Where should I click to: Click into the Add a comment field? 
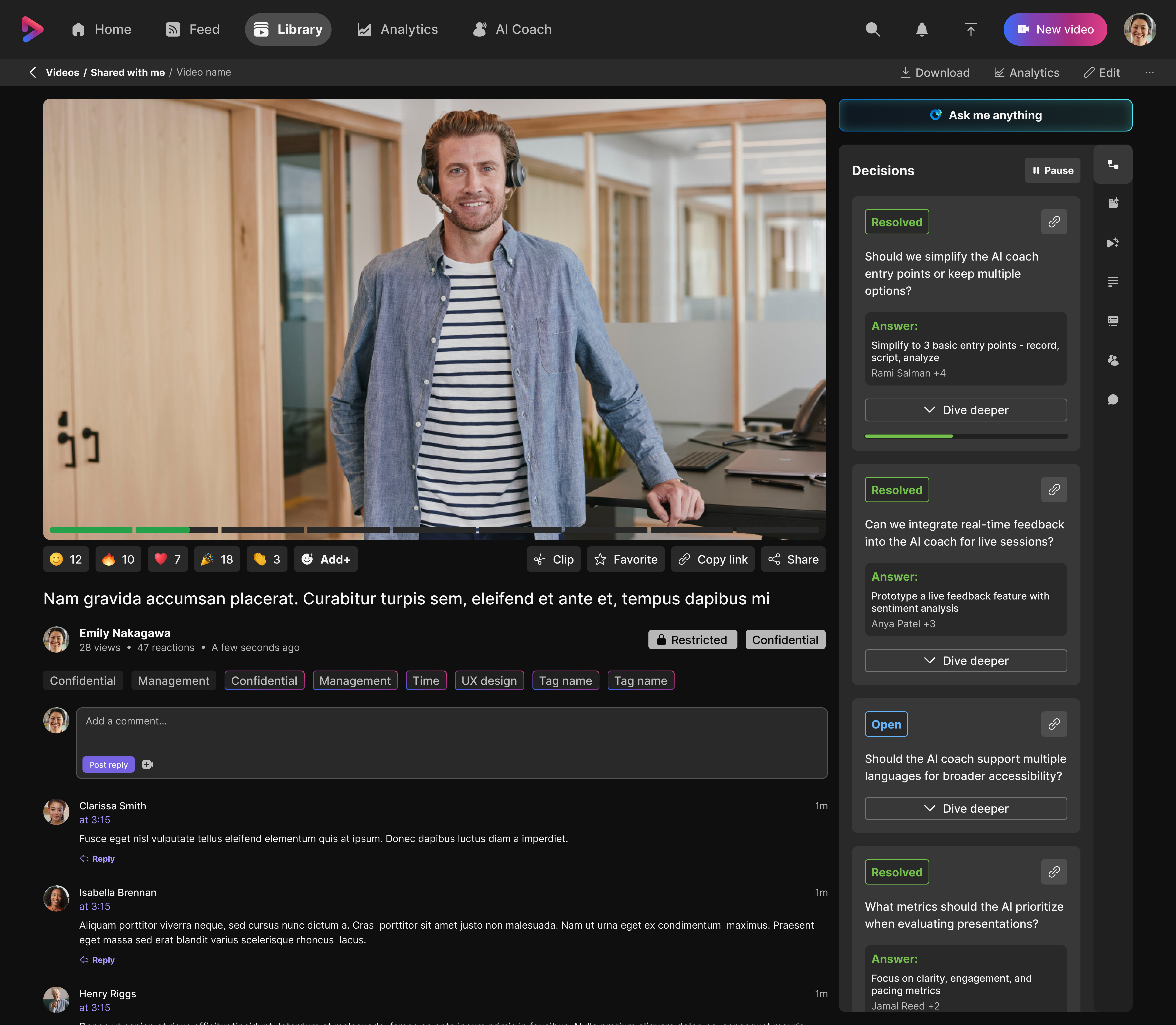452,743
